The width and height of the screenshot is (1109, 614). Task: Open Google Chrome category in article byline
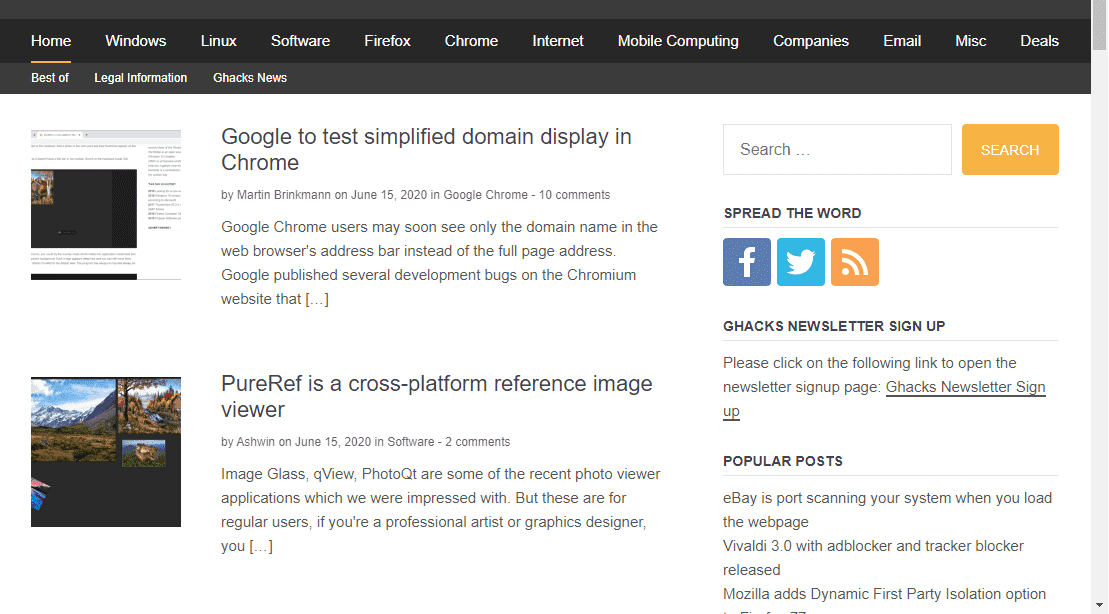[485, 195]
